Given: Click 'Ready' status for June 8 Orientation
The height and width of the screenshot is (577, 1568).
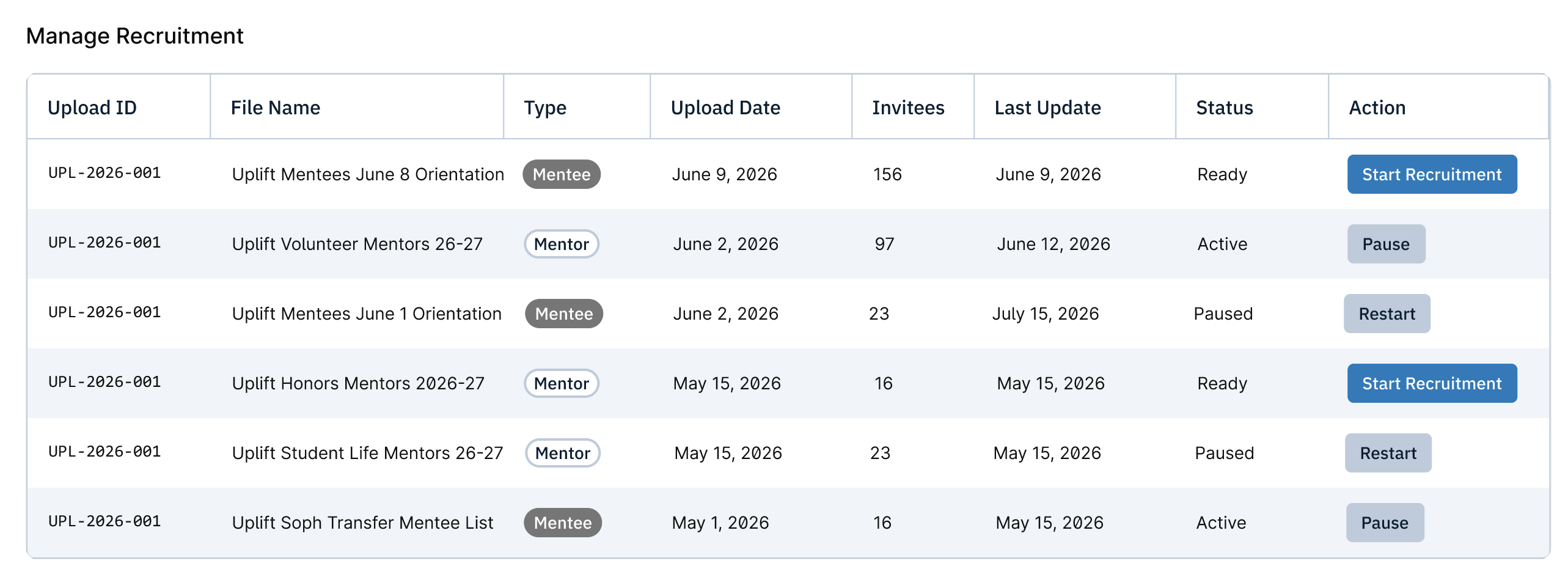Looking at the screenshot, I should pos(1222,174).
